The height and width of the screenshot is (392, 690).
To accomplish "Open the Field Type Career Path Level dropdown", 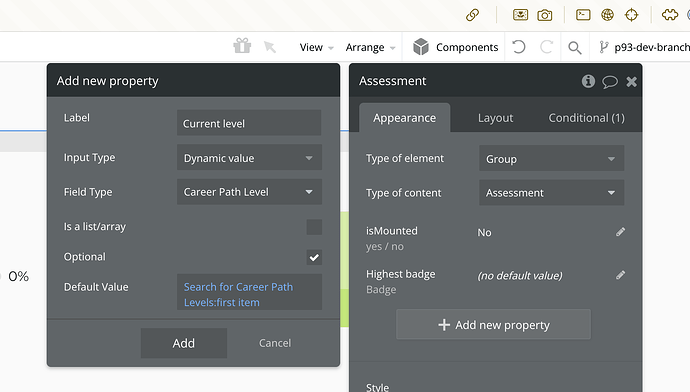I will (x=250, y=192).
